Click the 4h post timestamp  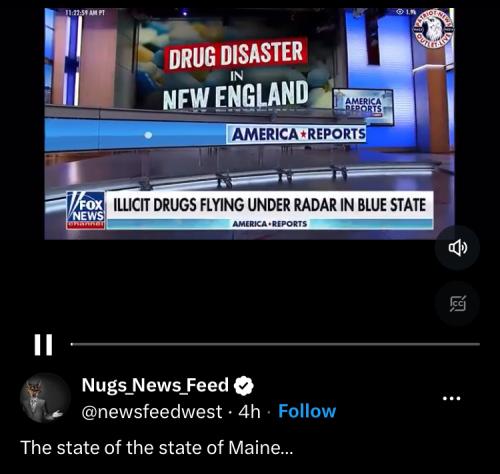coord(249,412)
